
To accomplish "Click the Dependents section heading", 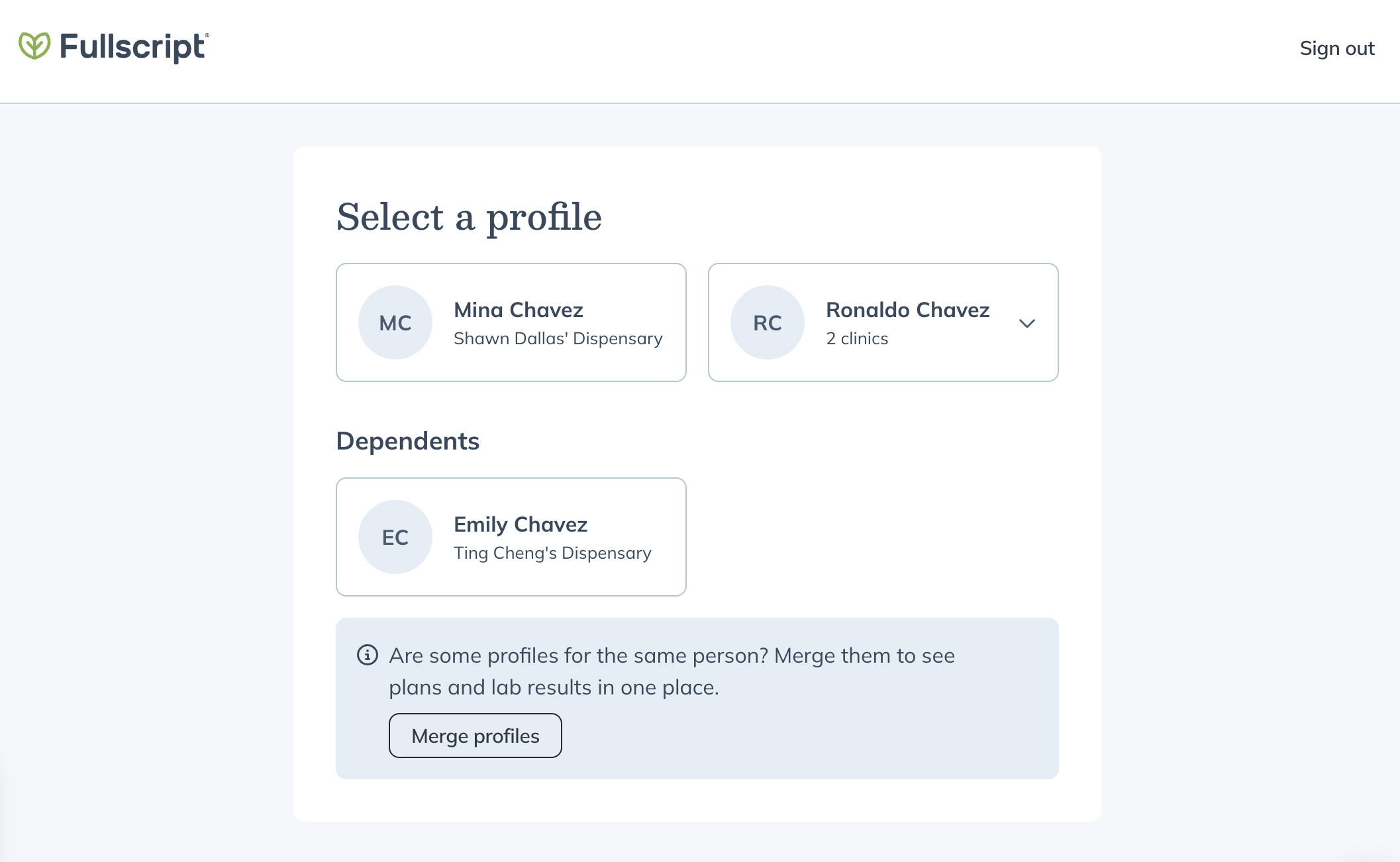I will click(x=408, y=441).
